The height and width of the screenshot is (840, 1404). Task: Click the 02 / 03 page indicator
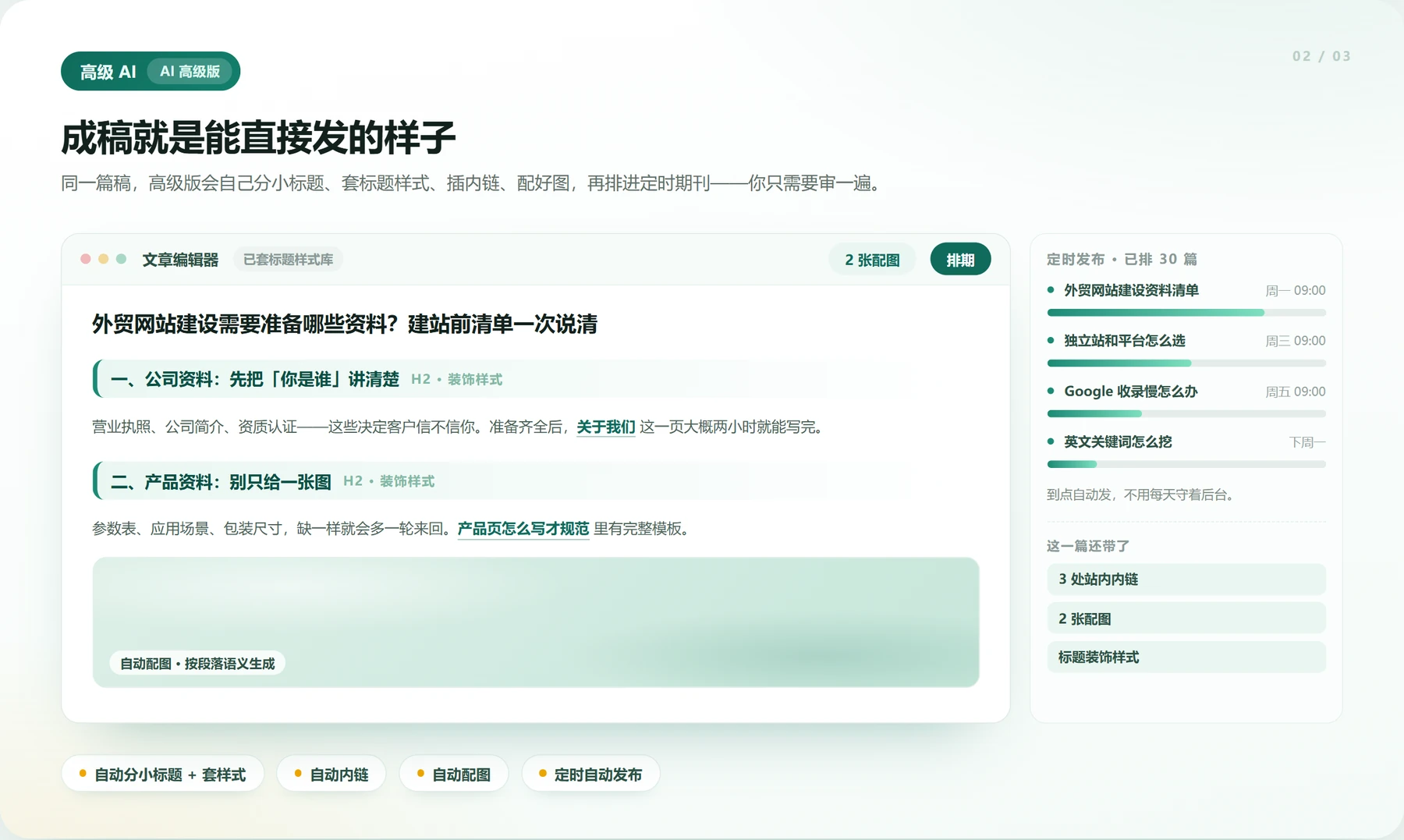click(1321, 56)
